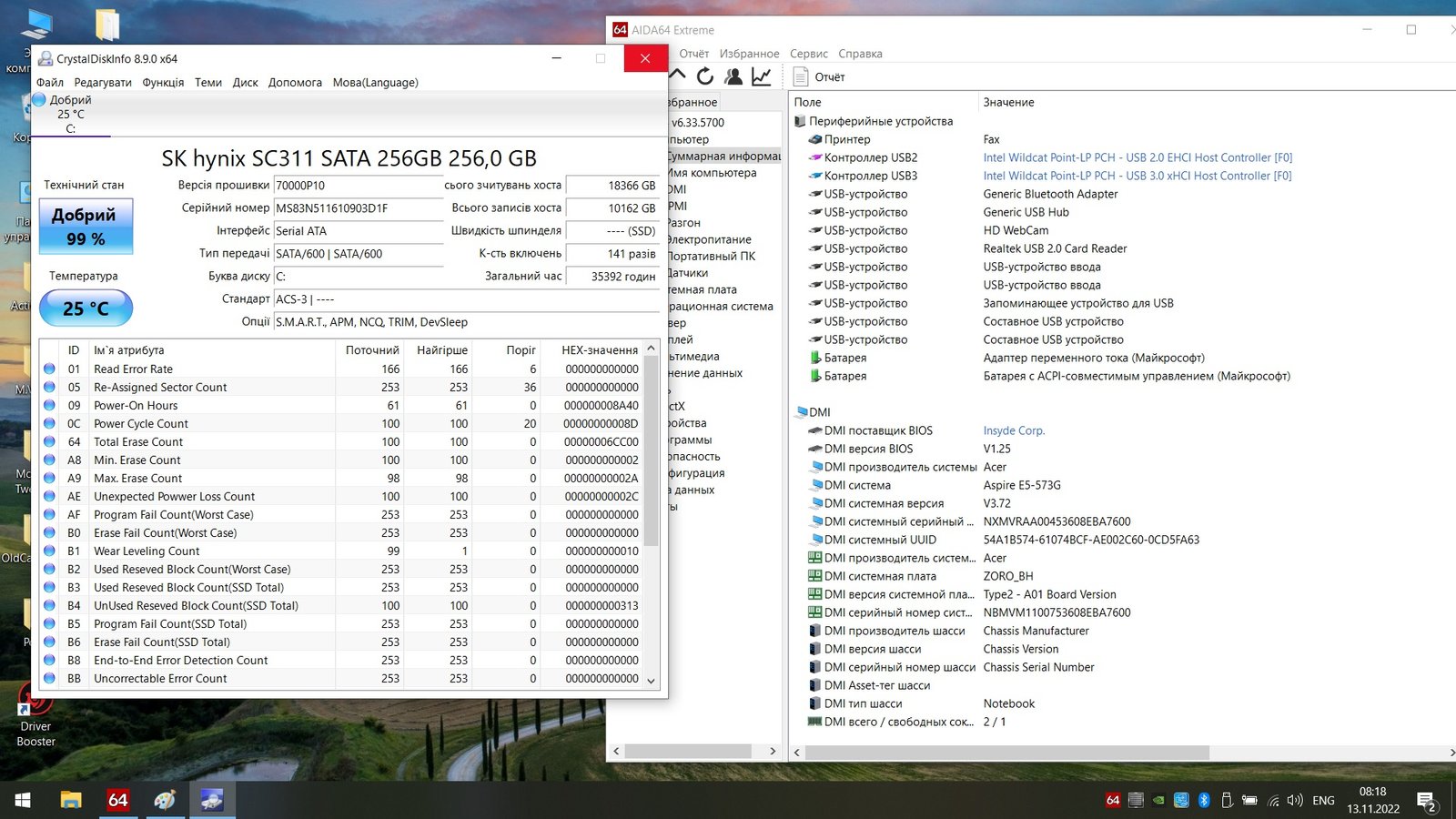1456x819 pixels.
Task: Open the Intel USB 3.0 xHCI Host Controller link
Action: (1137, 176)
